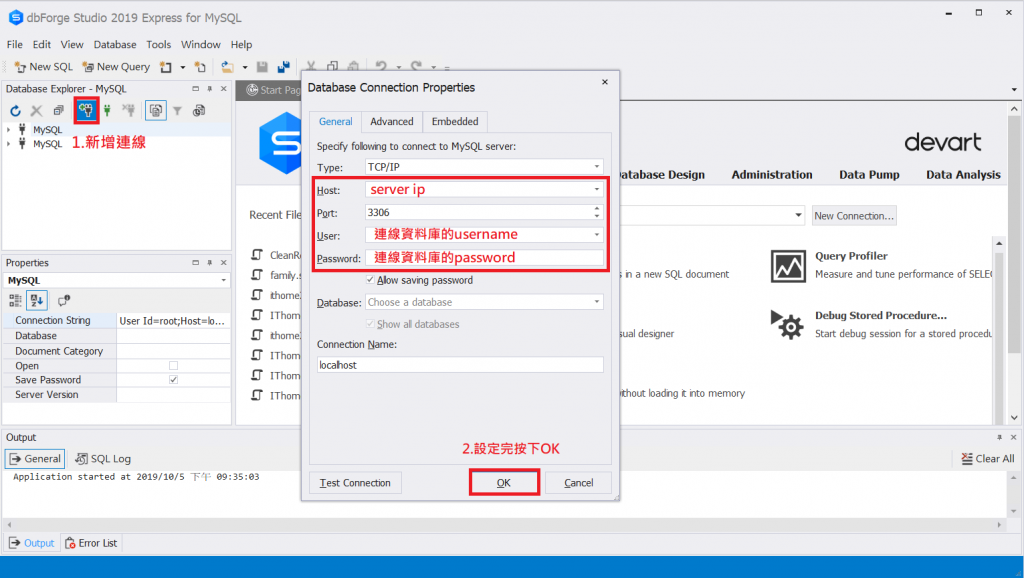This screenshot has width=1024, height=578.
Task: Toggle the Open property checkbox
Action: (173, 366)
